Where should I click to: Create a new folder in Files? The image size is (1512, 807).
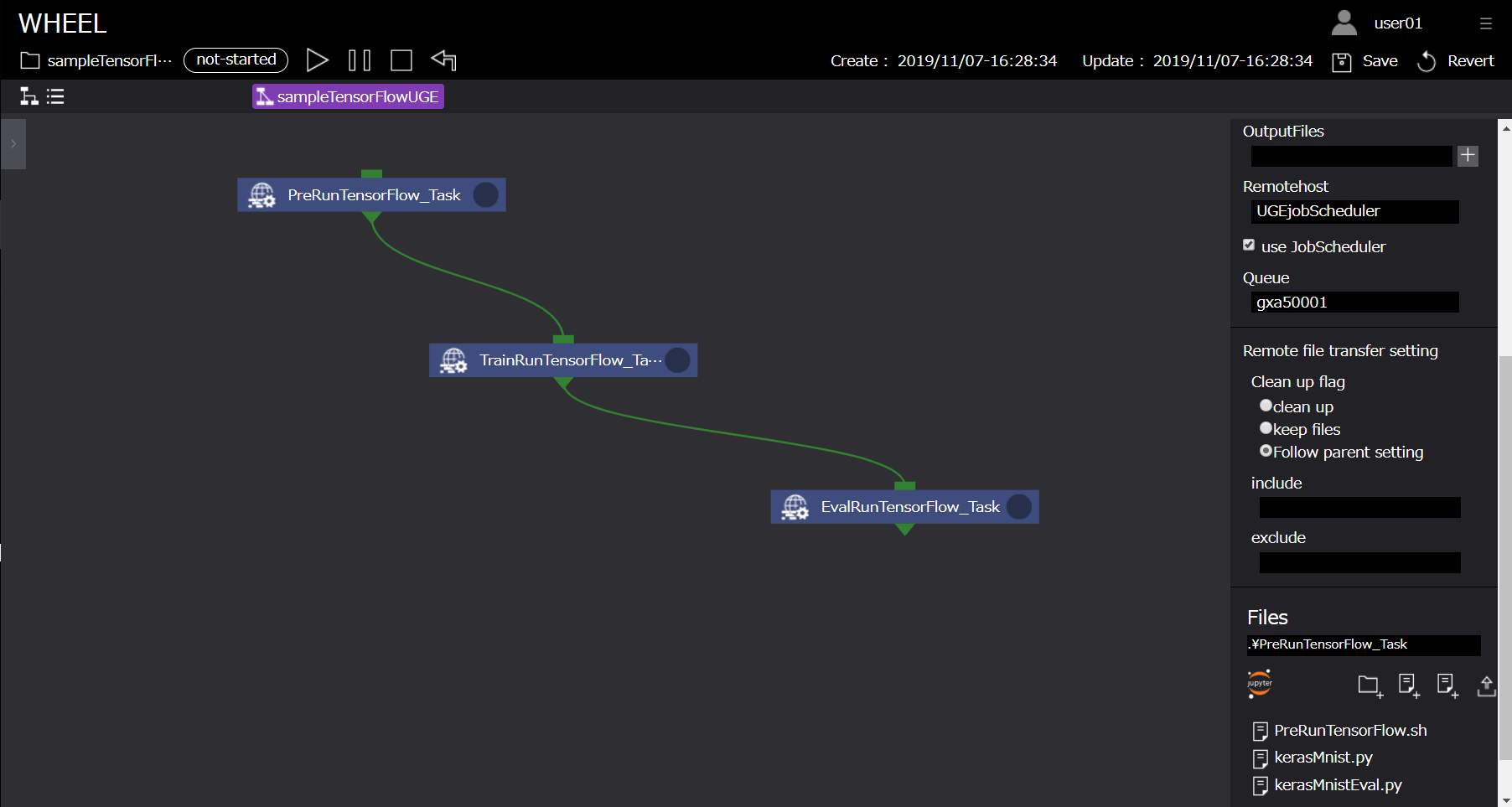point(1370,685)
